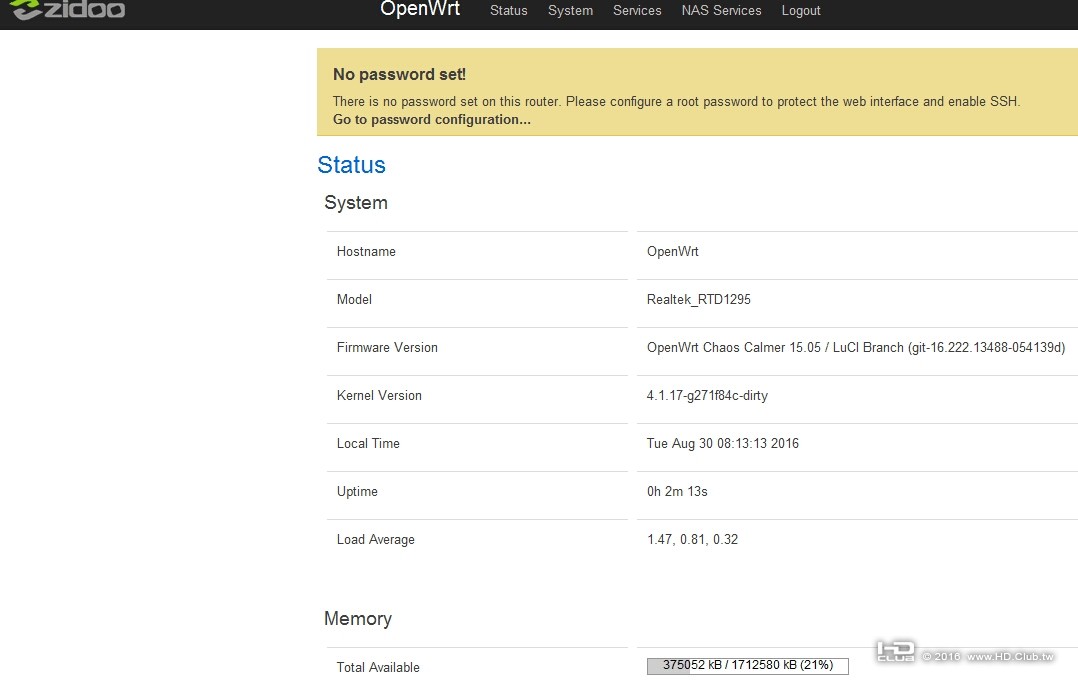Click the No password set! heading
The image size is (1078, 682).
click(399, 75)
